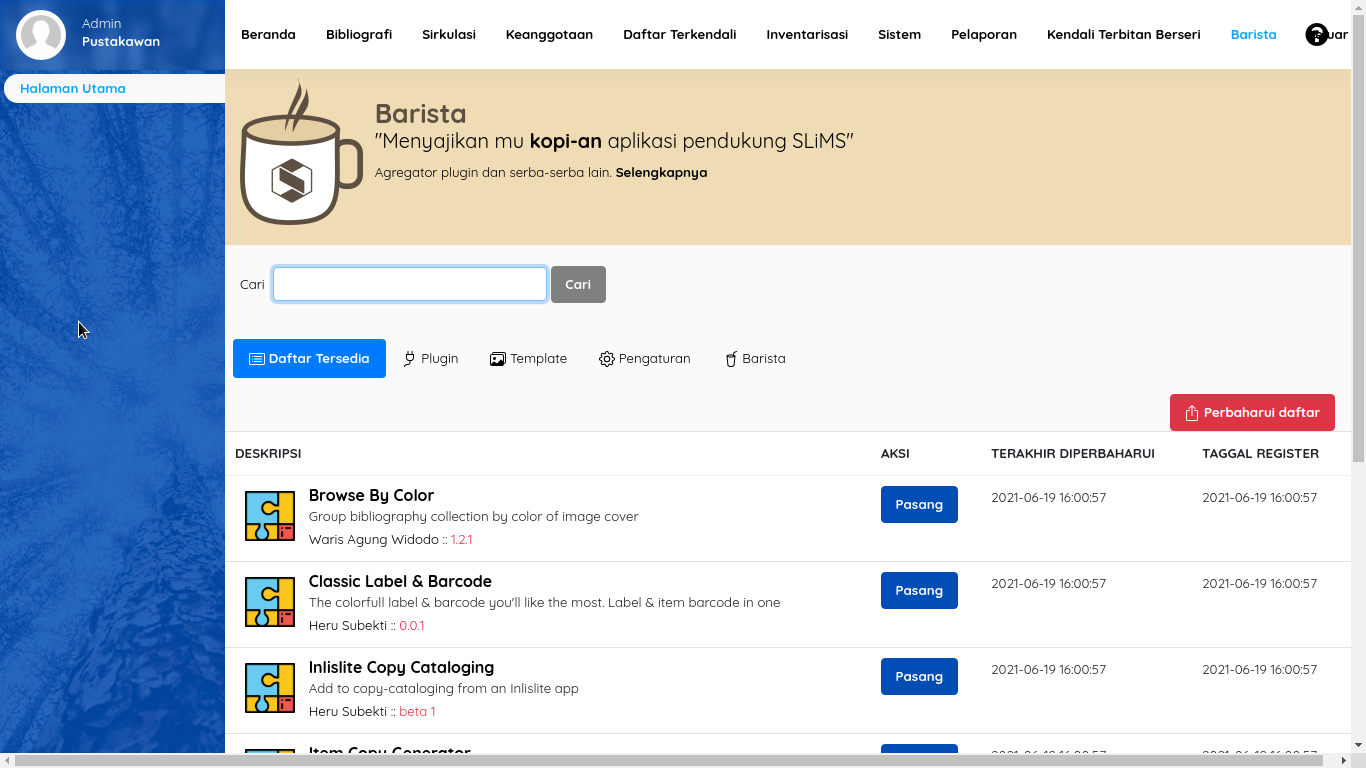Open the Bibliografi menu

point(359,34)
